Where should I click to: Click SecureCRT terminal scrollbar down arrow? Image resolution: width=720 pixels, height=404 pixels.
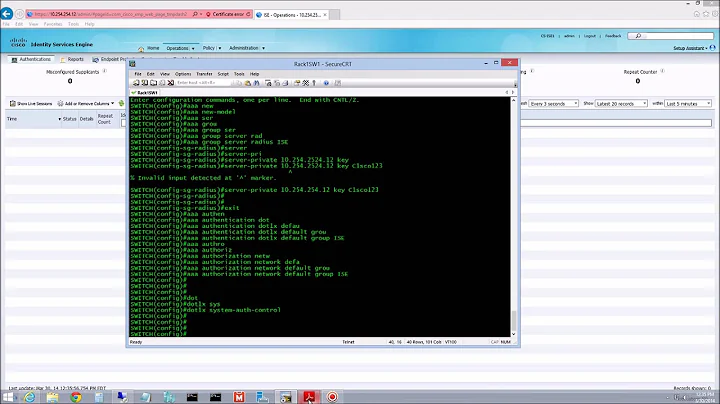click(x=513, y=334)
